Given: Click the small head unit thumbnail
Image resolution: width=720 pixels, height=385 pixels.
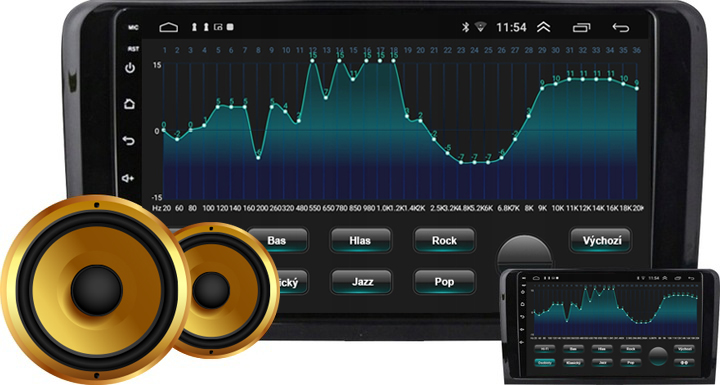Looking at the screenshot, I should (609, 325).
